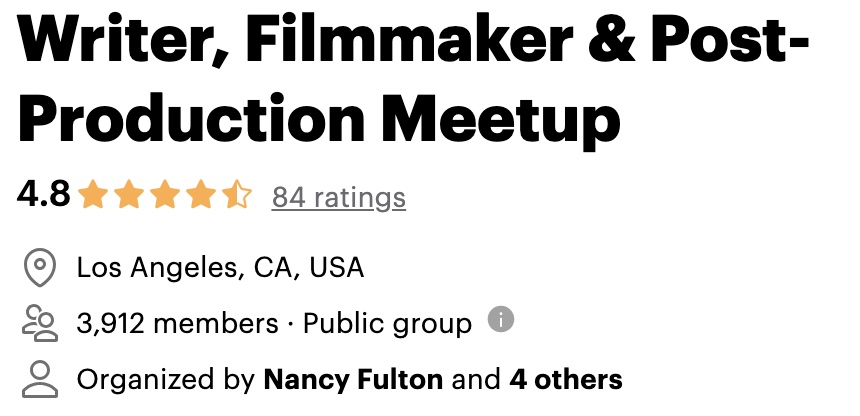
Task: Click the Public group label
Action: 387,324
